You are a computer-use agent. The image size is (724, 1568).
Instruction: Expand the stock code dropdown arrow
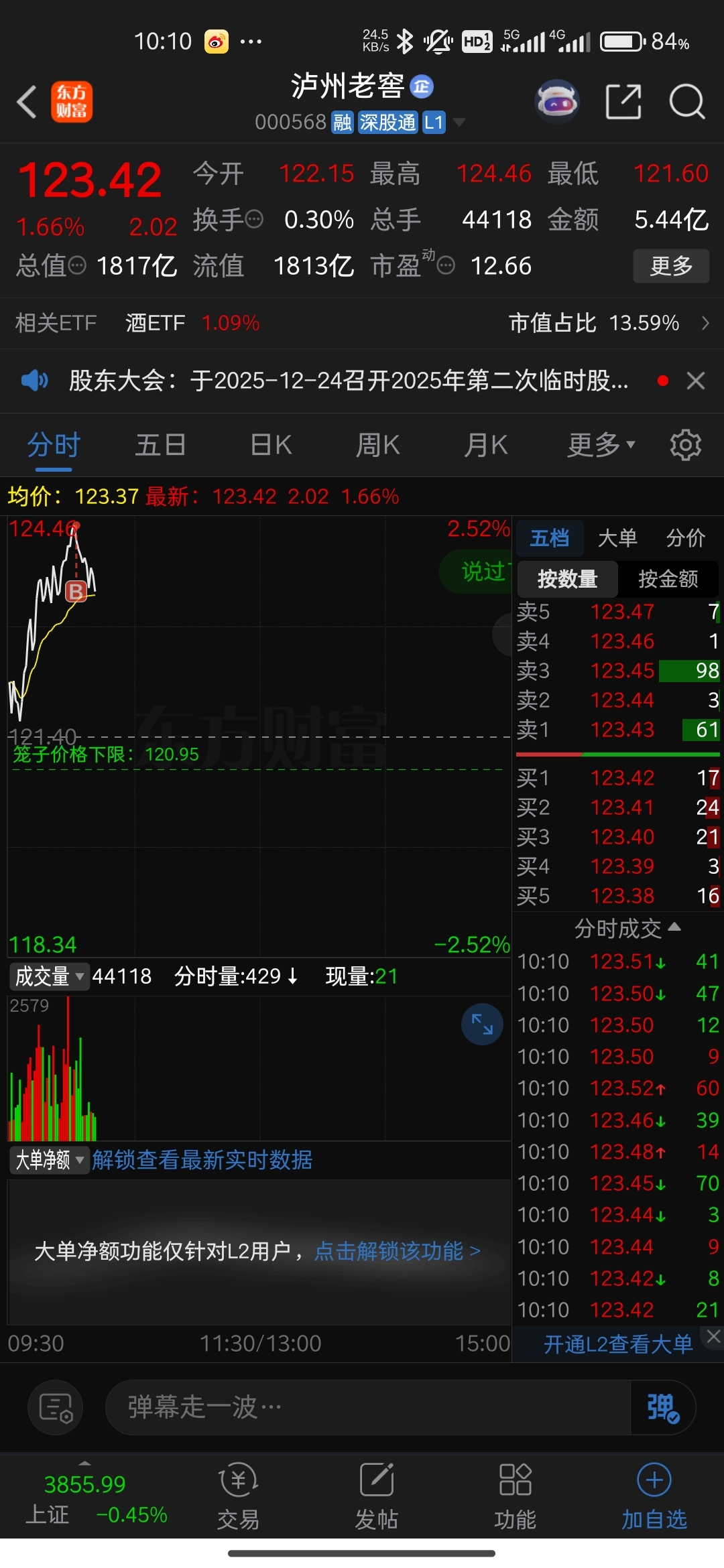click(459, 123)
